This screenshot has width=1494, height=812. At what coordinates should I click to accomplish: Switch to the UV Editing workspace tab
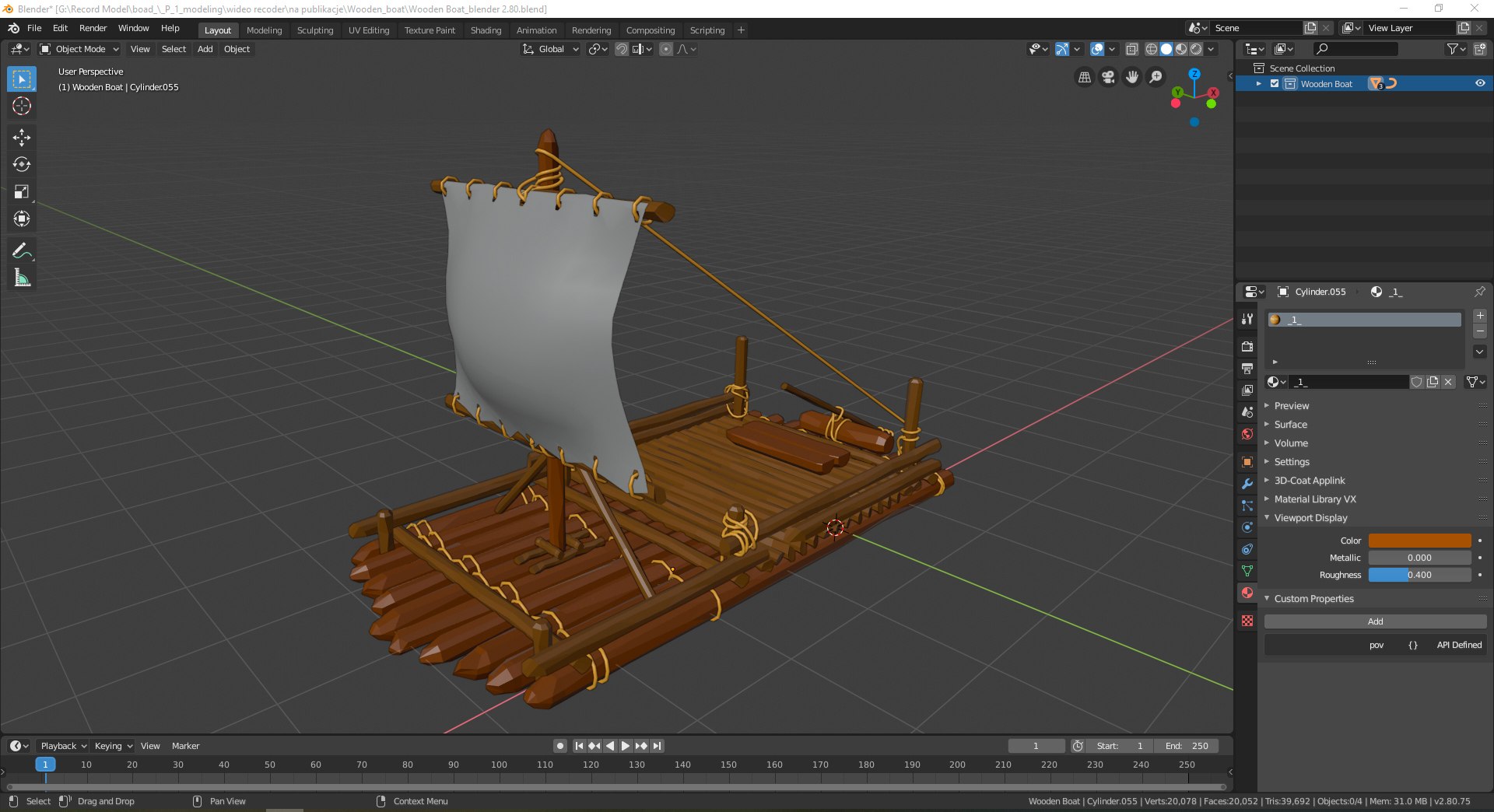369,30
